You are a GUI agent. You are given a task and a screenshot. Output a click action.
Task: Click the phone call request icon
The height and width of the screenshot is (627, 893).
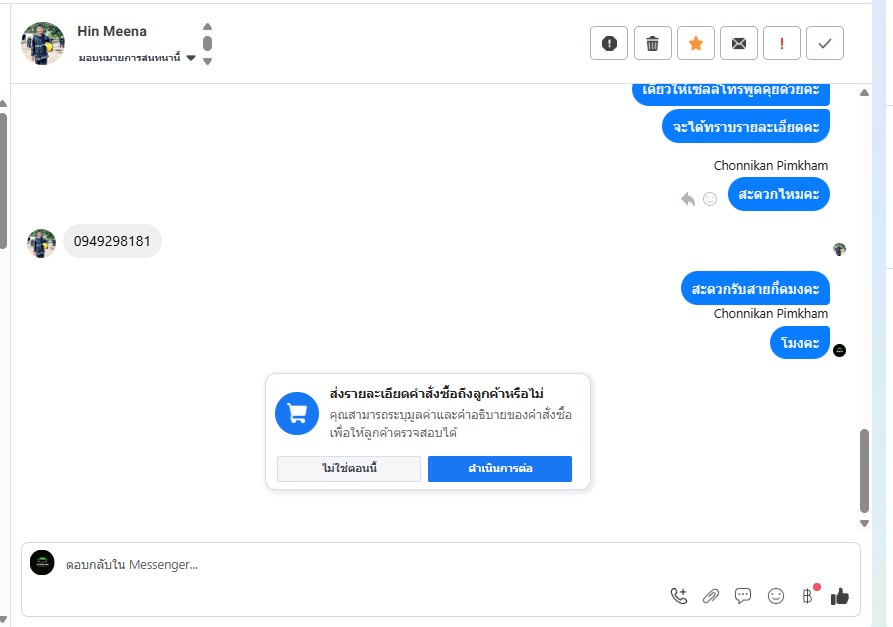(x=679, y=596)
